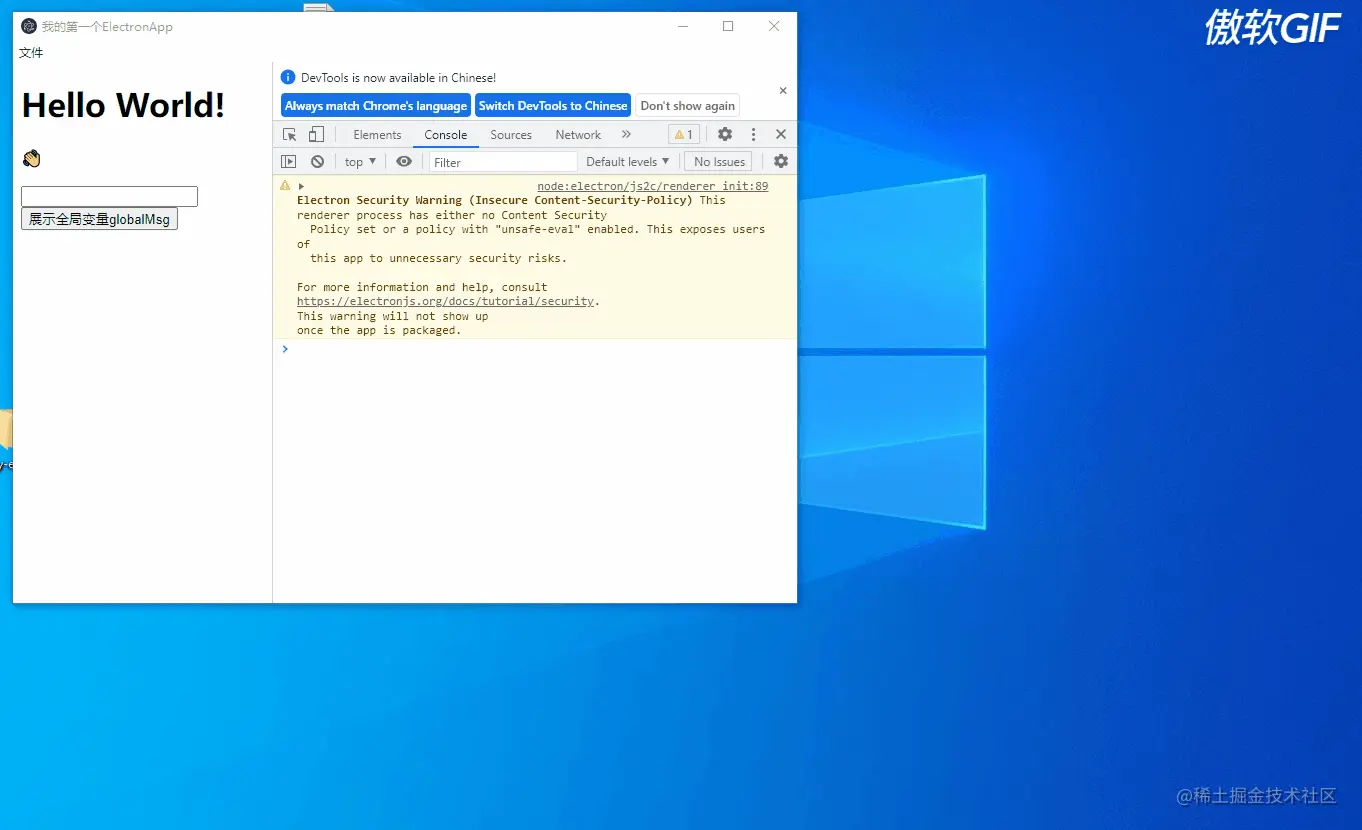Click the info icon in the language infobar
The image size is (1362, 830).
(288, 77)
